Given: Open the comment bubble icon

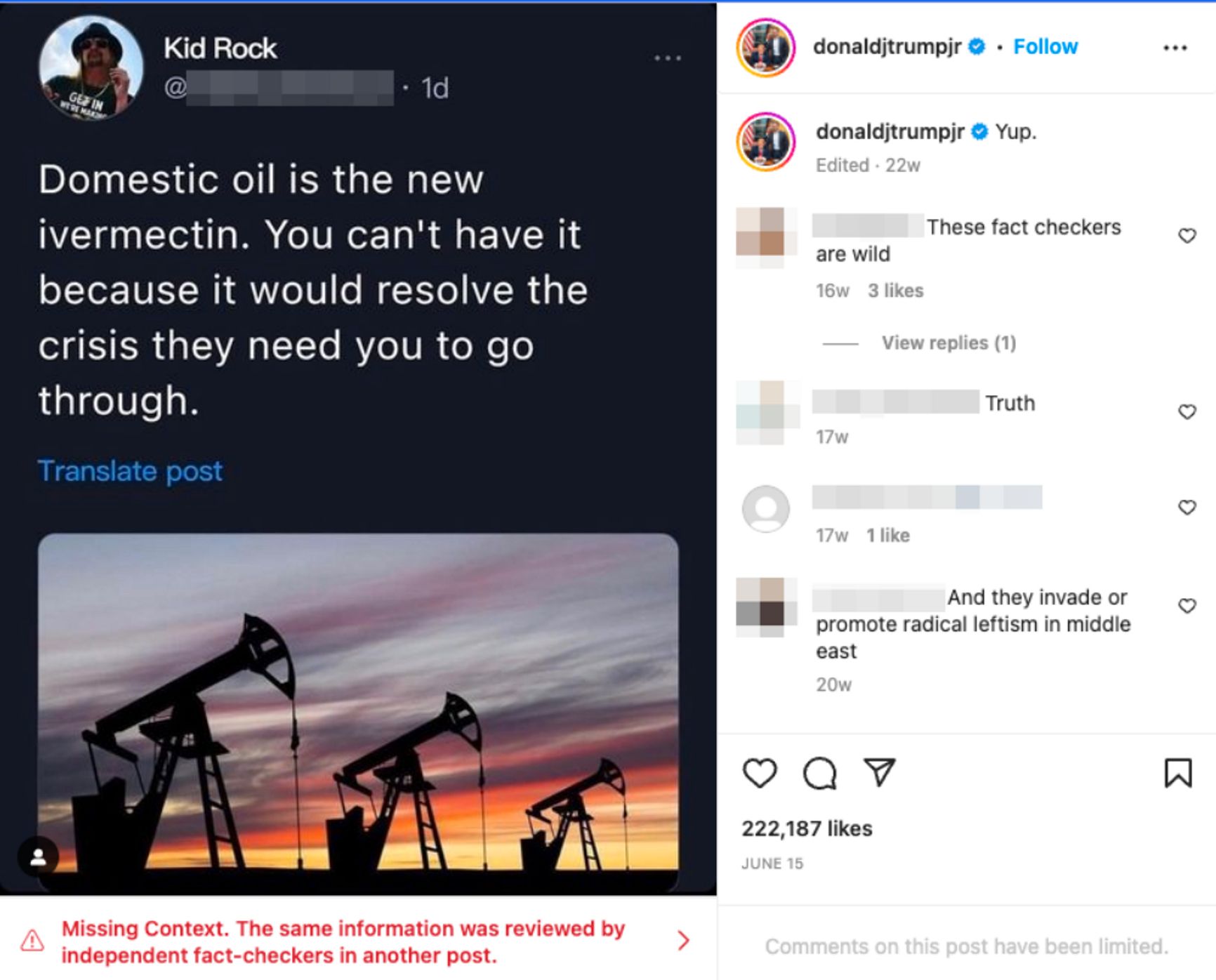Looking at the screenshot, I should tap(819, 773).
